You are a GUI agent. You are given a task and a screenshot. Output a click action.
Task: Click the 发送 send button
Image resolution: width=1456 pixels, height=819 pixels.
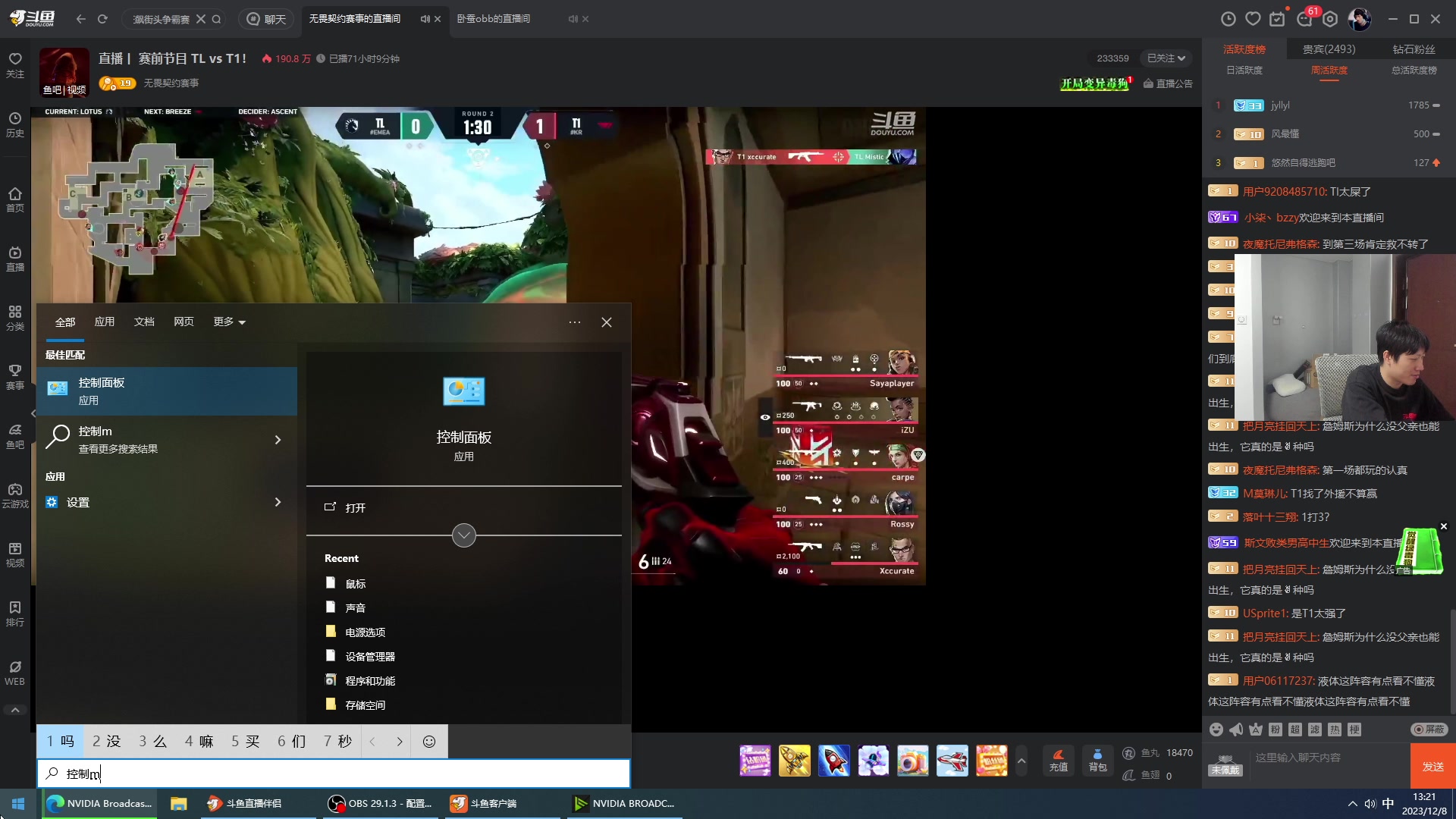1432,766
